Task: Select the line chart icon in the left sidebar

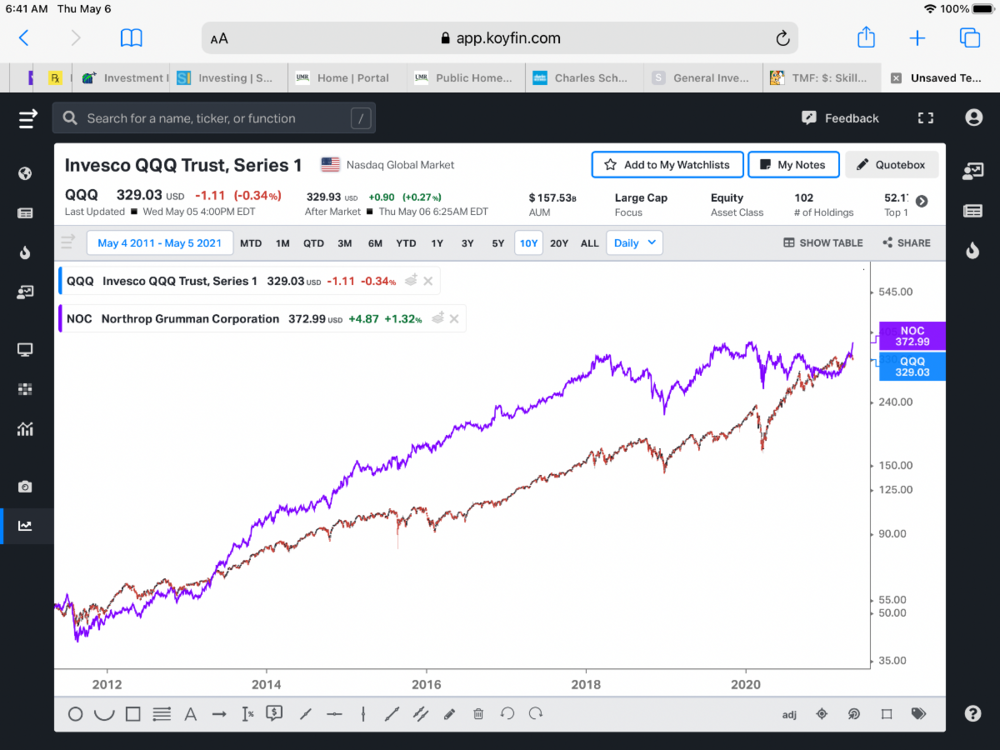Action: coord(25,526)
